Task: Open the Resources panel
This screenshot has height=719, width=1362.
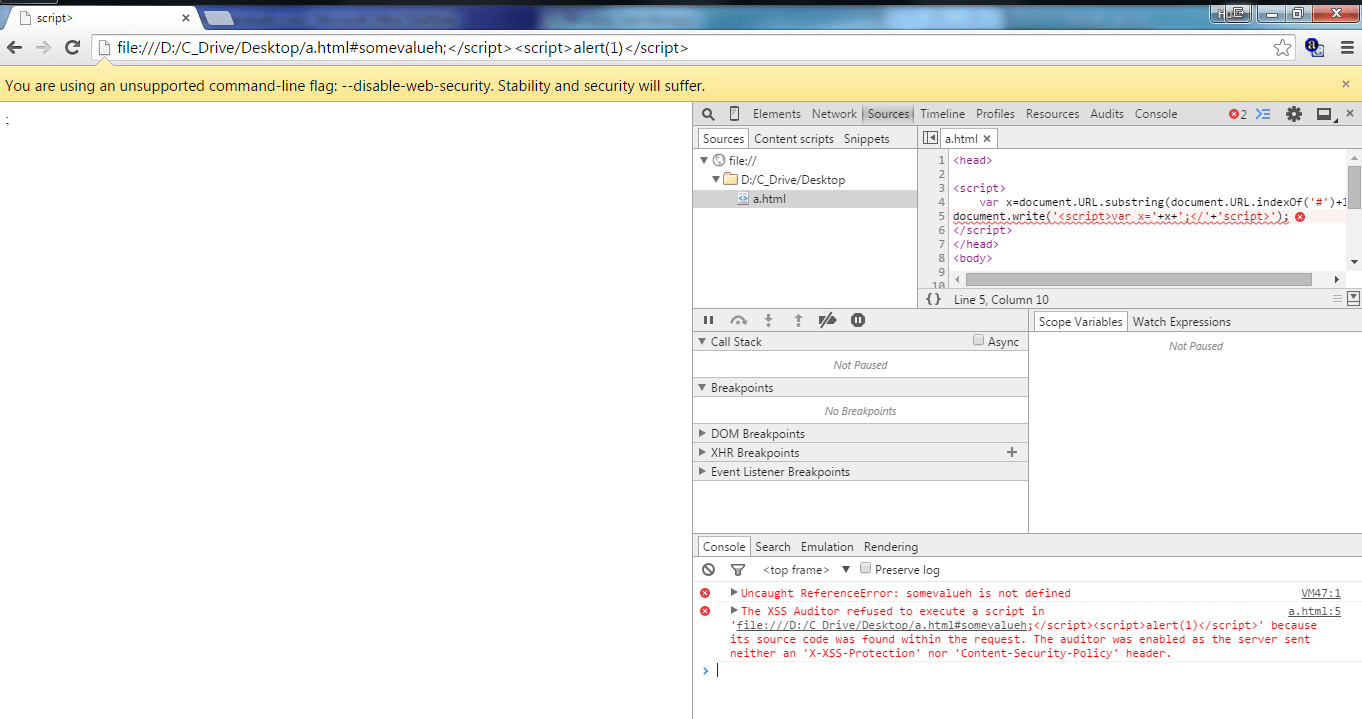Action: coord(1052,114)
